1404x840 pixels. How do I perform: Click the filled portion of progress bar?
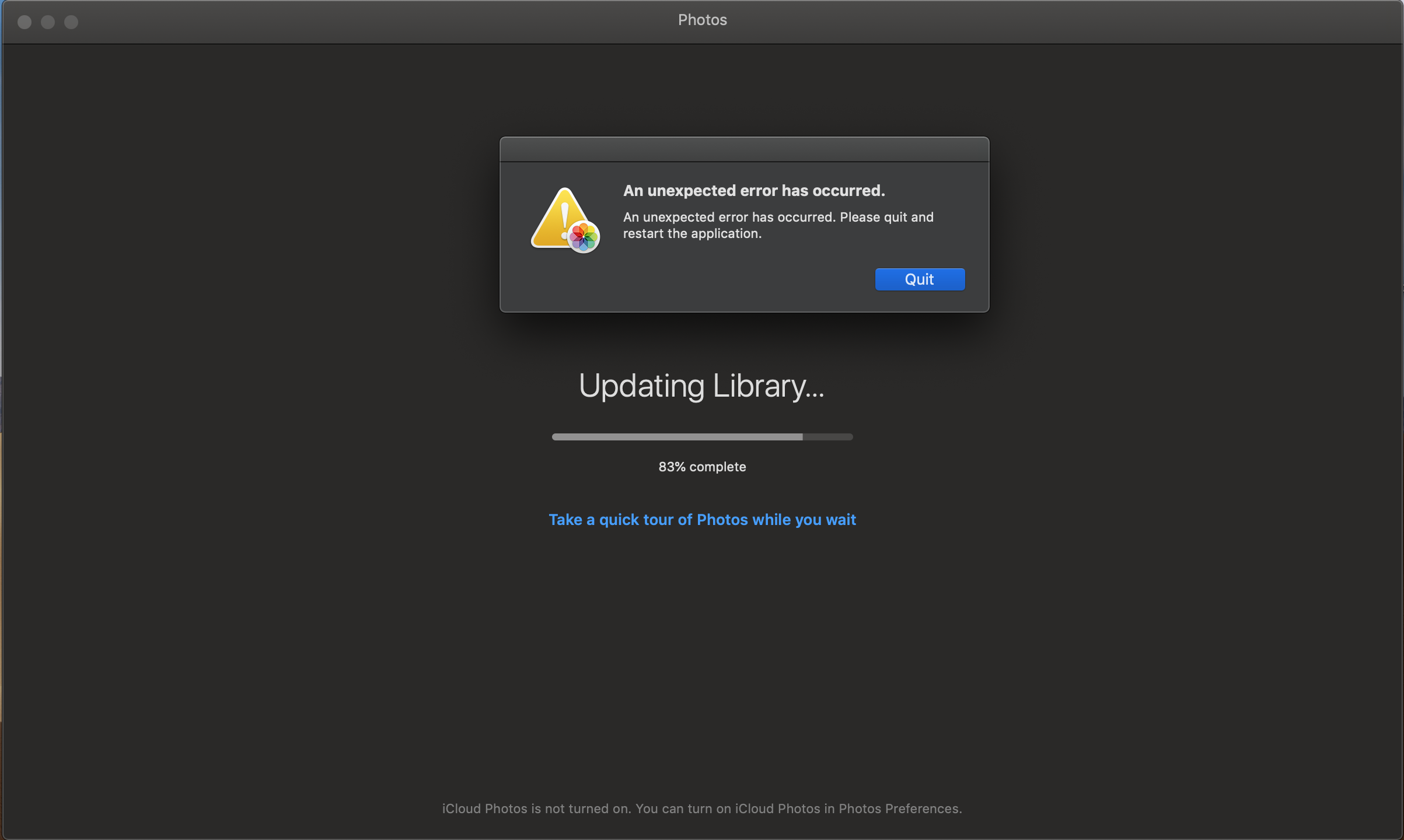click(677, 437)
